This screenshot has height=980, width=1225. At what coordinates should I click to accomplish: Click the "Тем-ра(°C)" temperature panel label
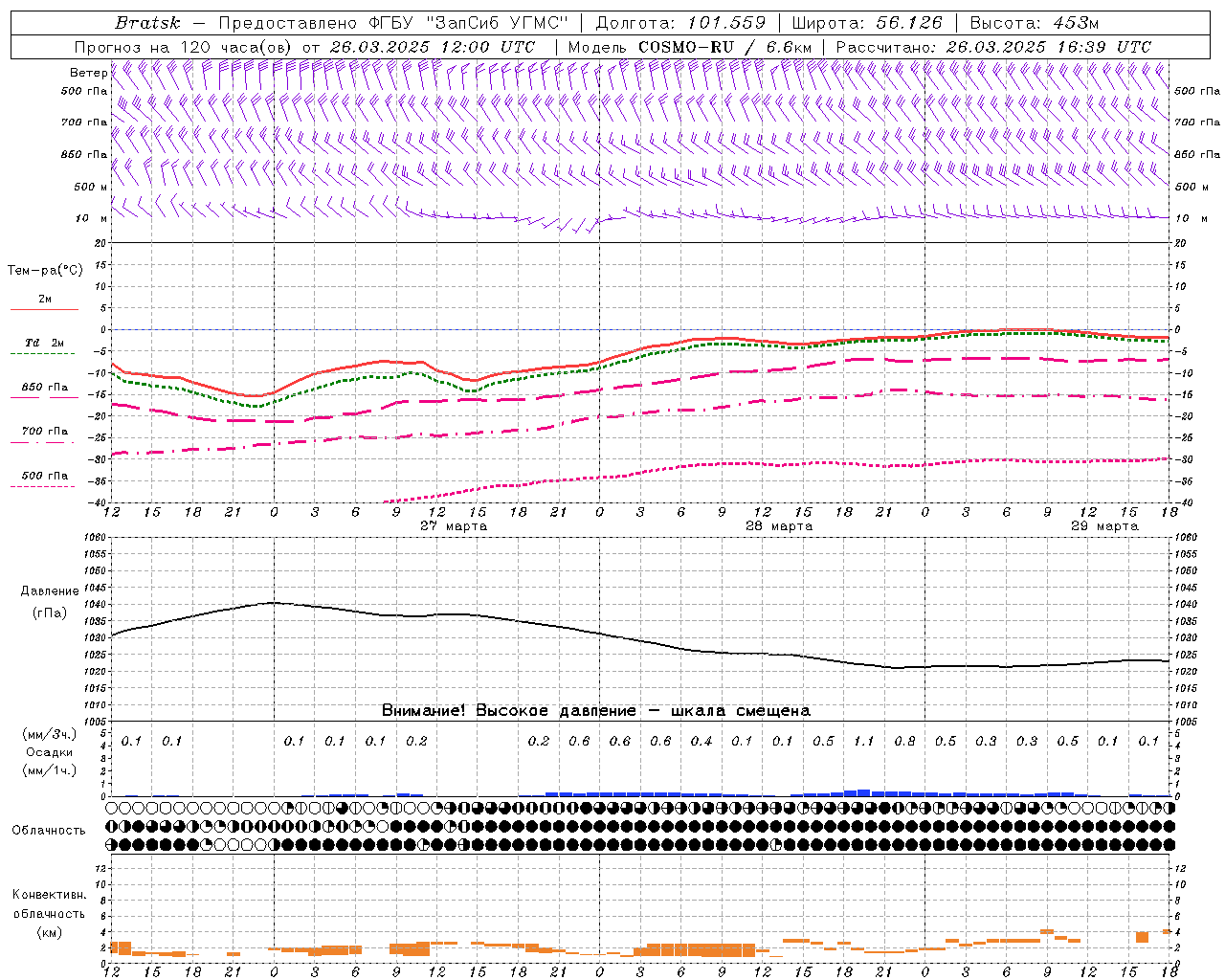tap(45, 271)
